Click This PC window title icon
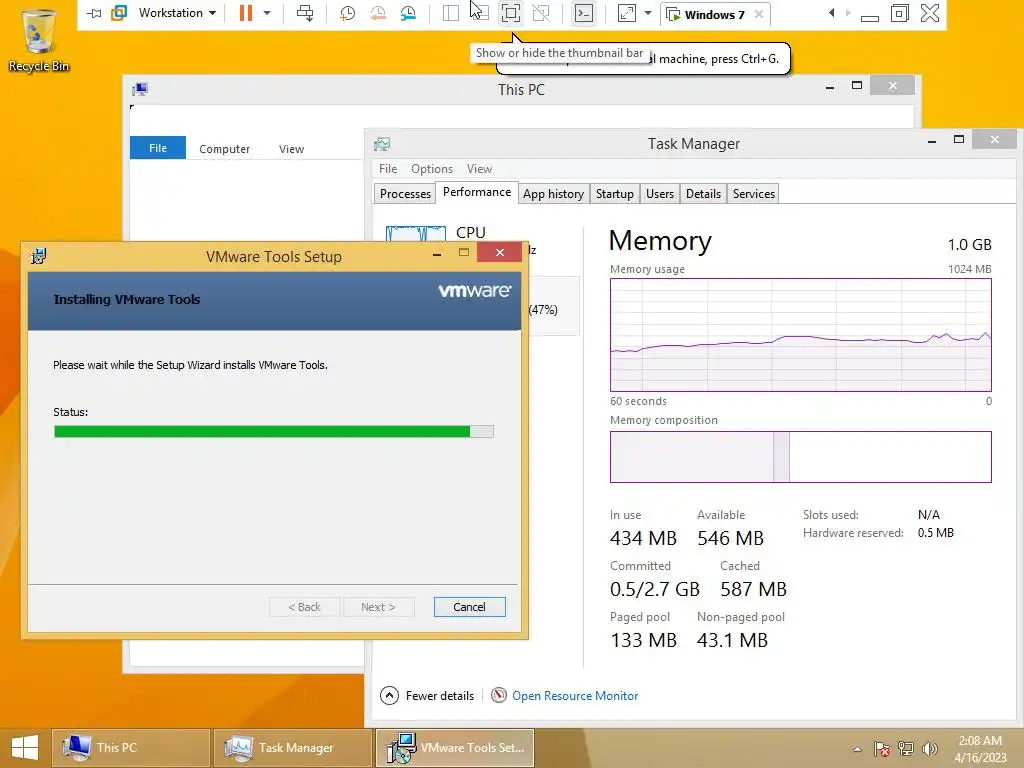The width and height of the screenshot is (1024, 768). tap(140, 89)
